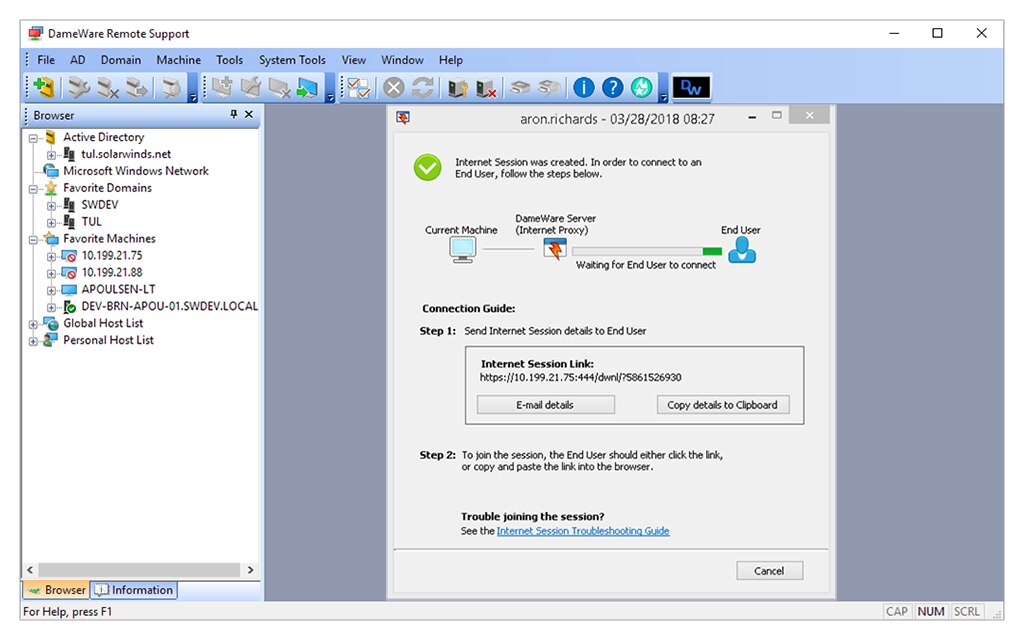Toggle the CAP indicator in the status bar
1024x640 pixels.
pyautogui.click(x=897, y=611)
